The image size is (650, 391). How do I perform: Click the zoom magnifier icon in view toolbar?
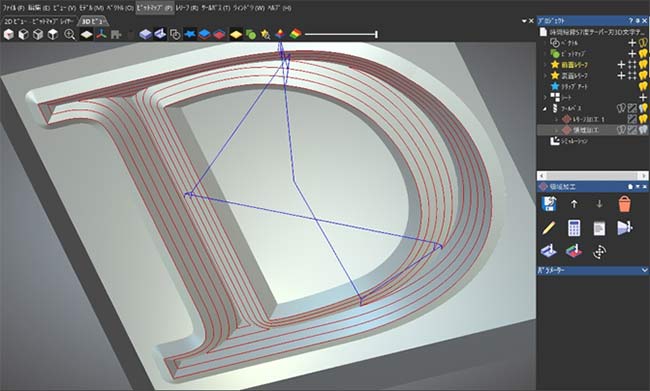click(x=70, y=34)
